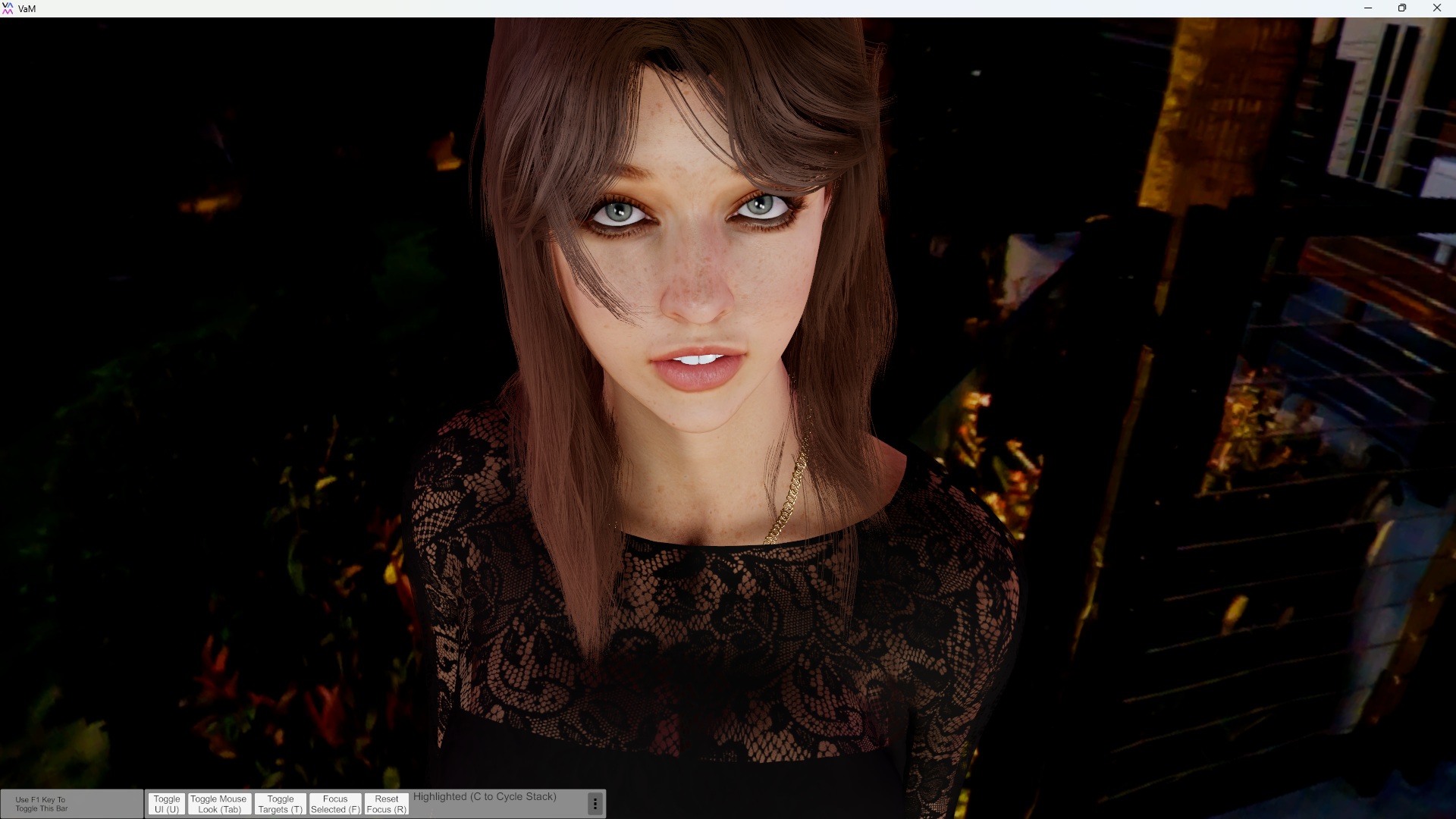Click the 'Use F1 Key To Toggle This Bar' panel
This screenshot has width=1456, height=819.
click(71, 804)
